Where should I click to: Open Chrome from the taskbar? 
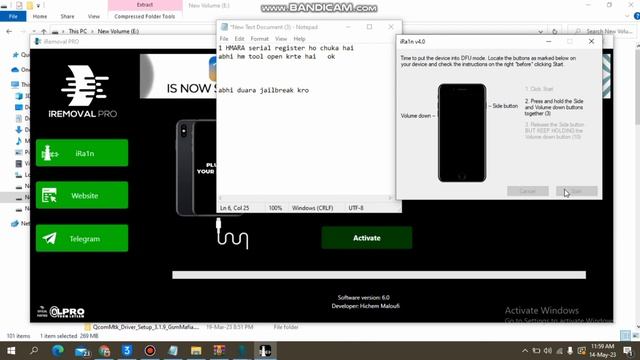pos(104,351)
